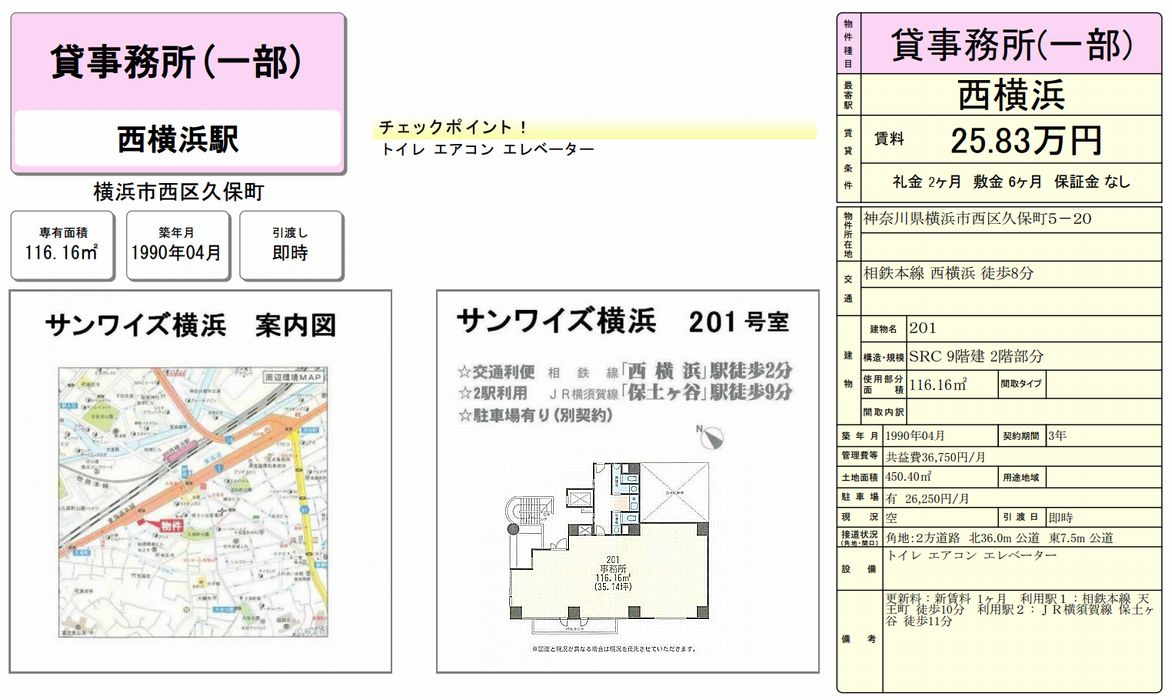
Task: Click the compass north arrow icon
Action: pyautogui.click(x=711, y=438)
